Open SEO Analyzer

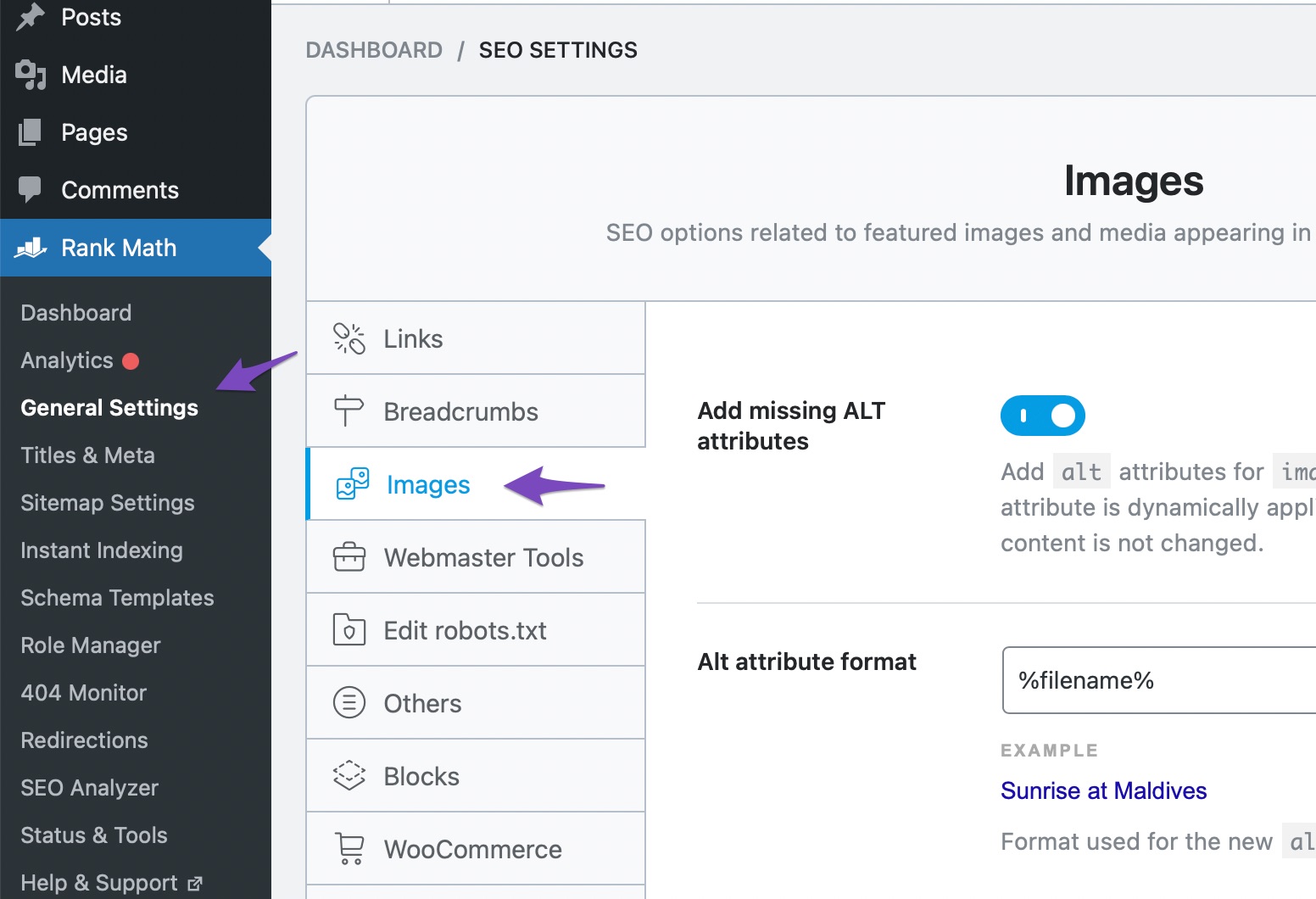click(90, 788)
